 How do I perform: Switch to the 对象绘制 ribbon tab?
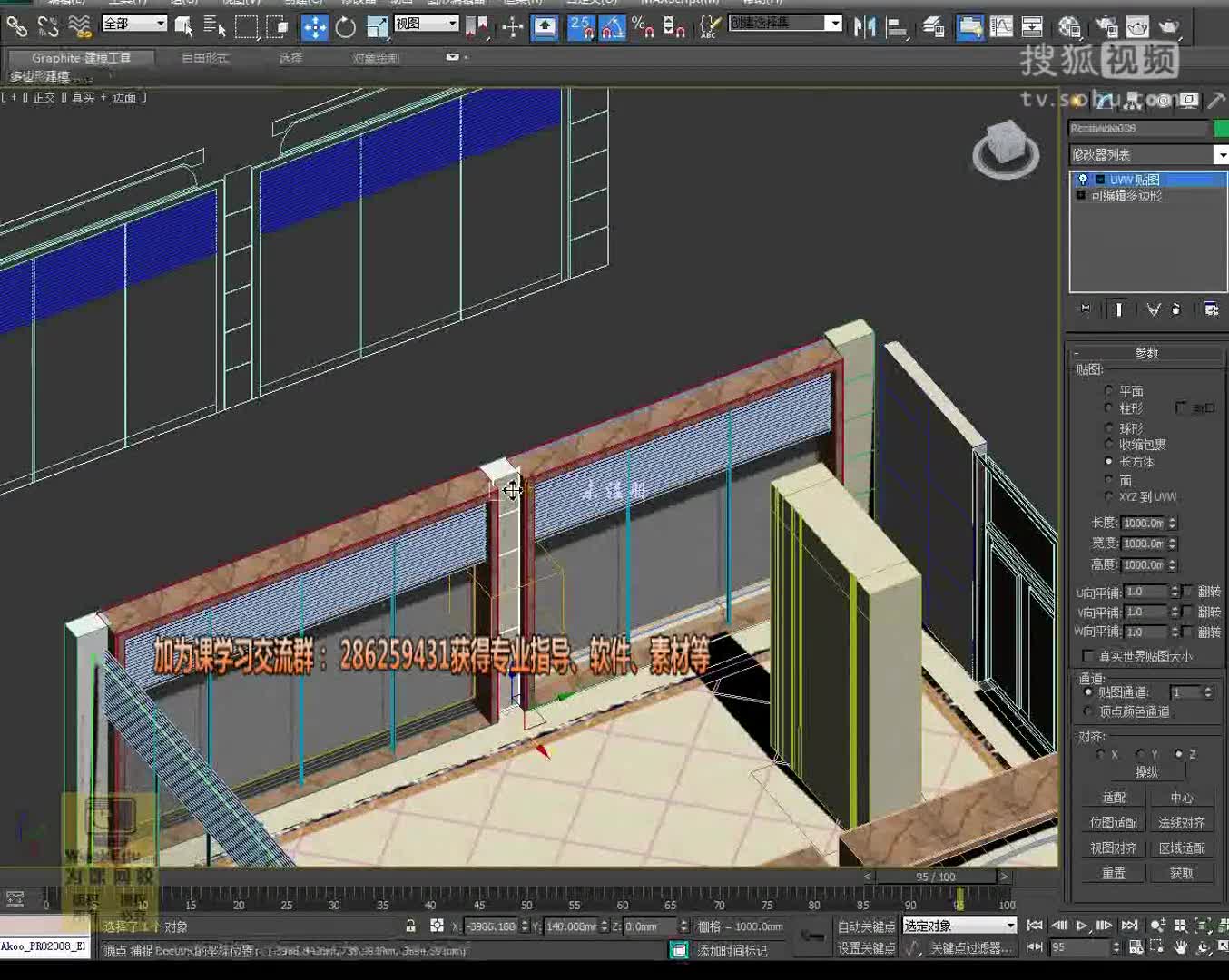coord(375,58)
